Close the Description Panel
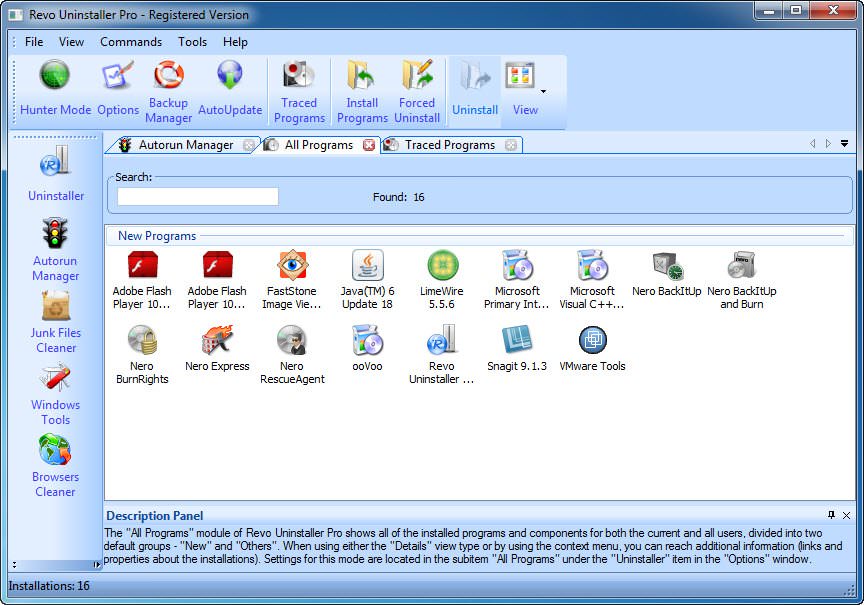 pyautogui.click(x=846, y=515)
